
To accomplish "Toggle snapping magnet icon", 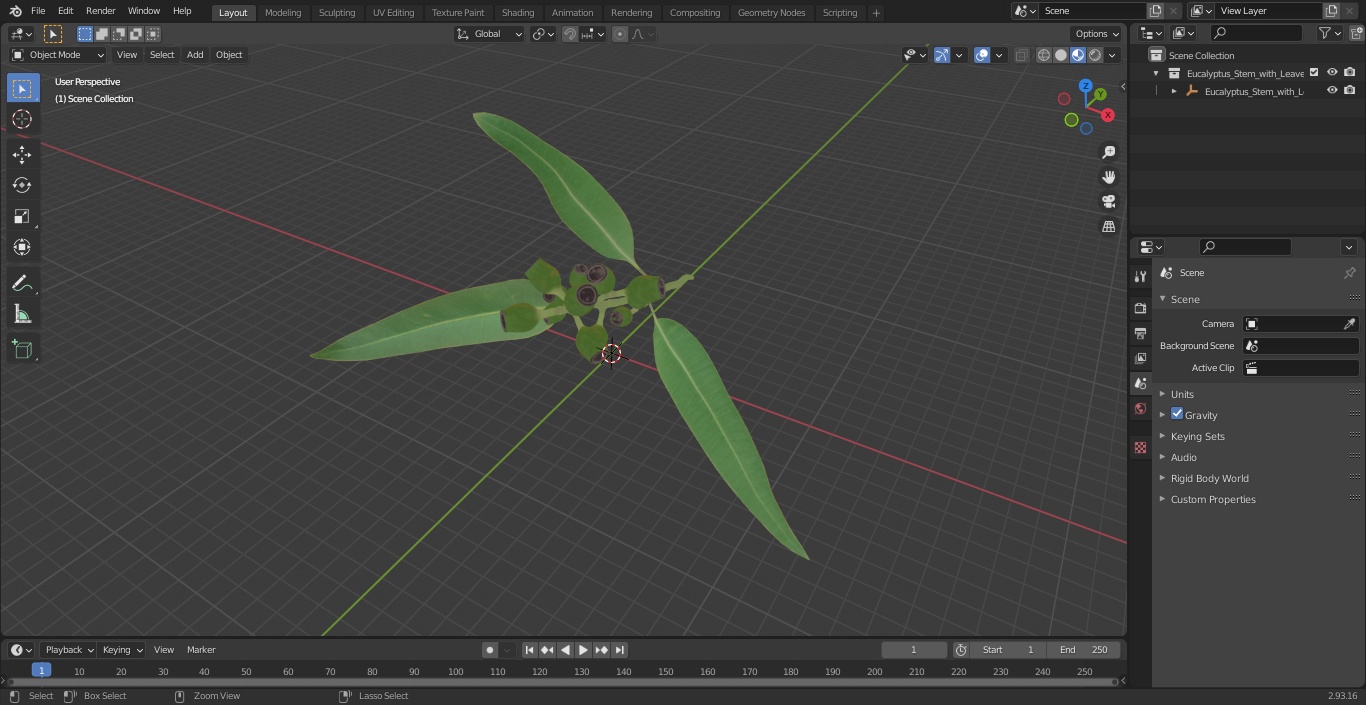I will [570, 34].
